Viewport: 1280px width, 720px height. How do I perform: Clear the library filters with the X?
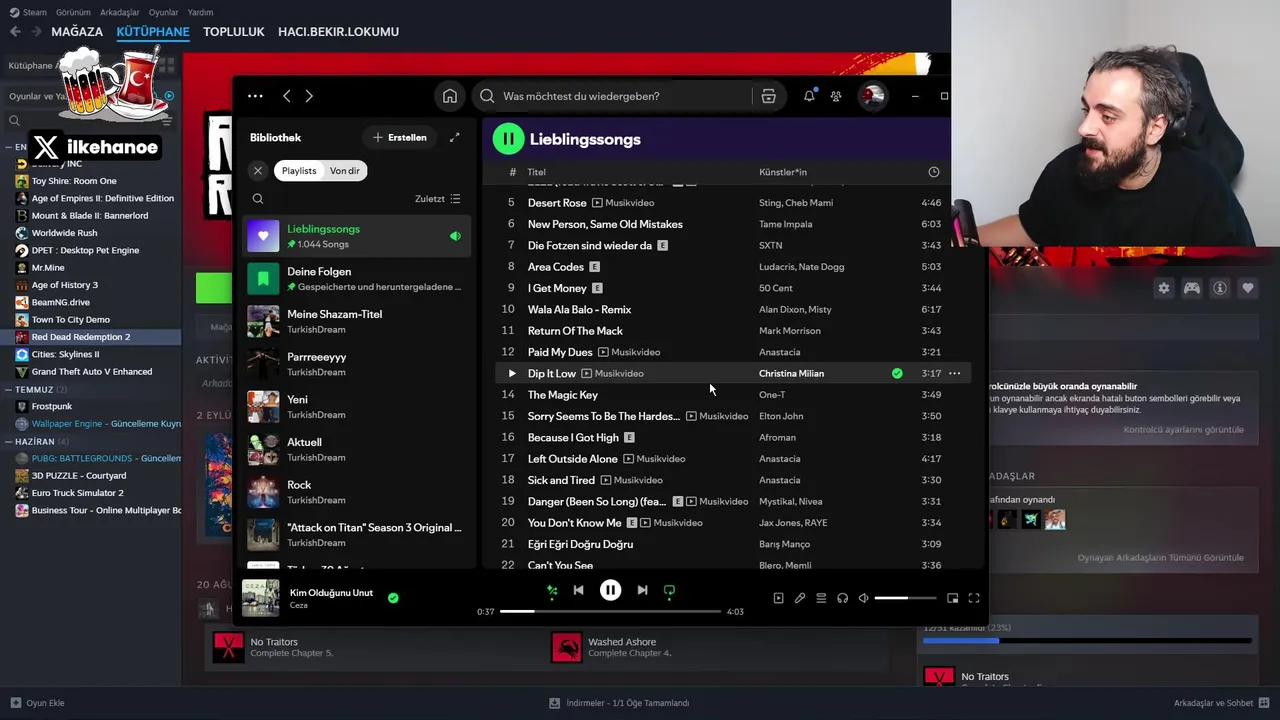tap(258, 171)
